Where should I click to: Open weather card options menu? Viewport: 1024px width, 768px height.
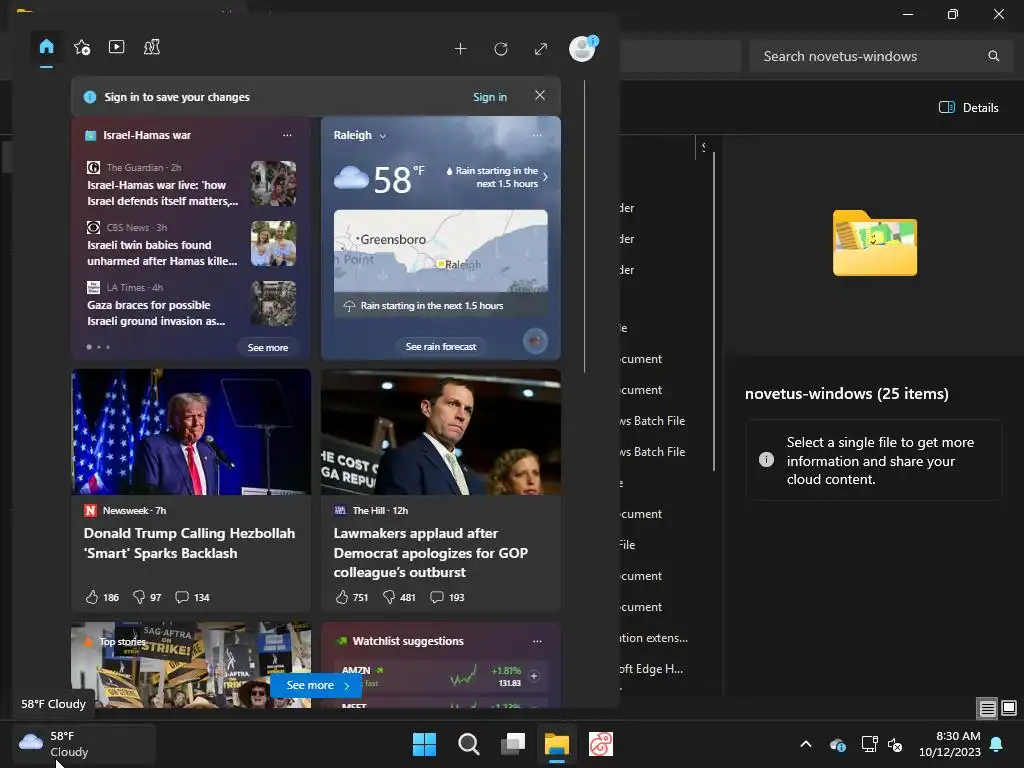click(x=537, y=135)
